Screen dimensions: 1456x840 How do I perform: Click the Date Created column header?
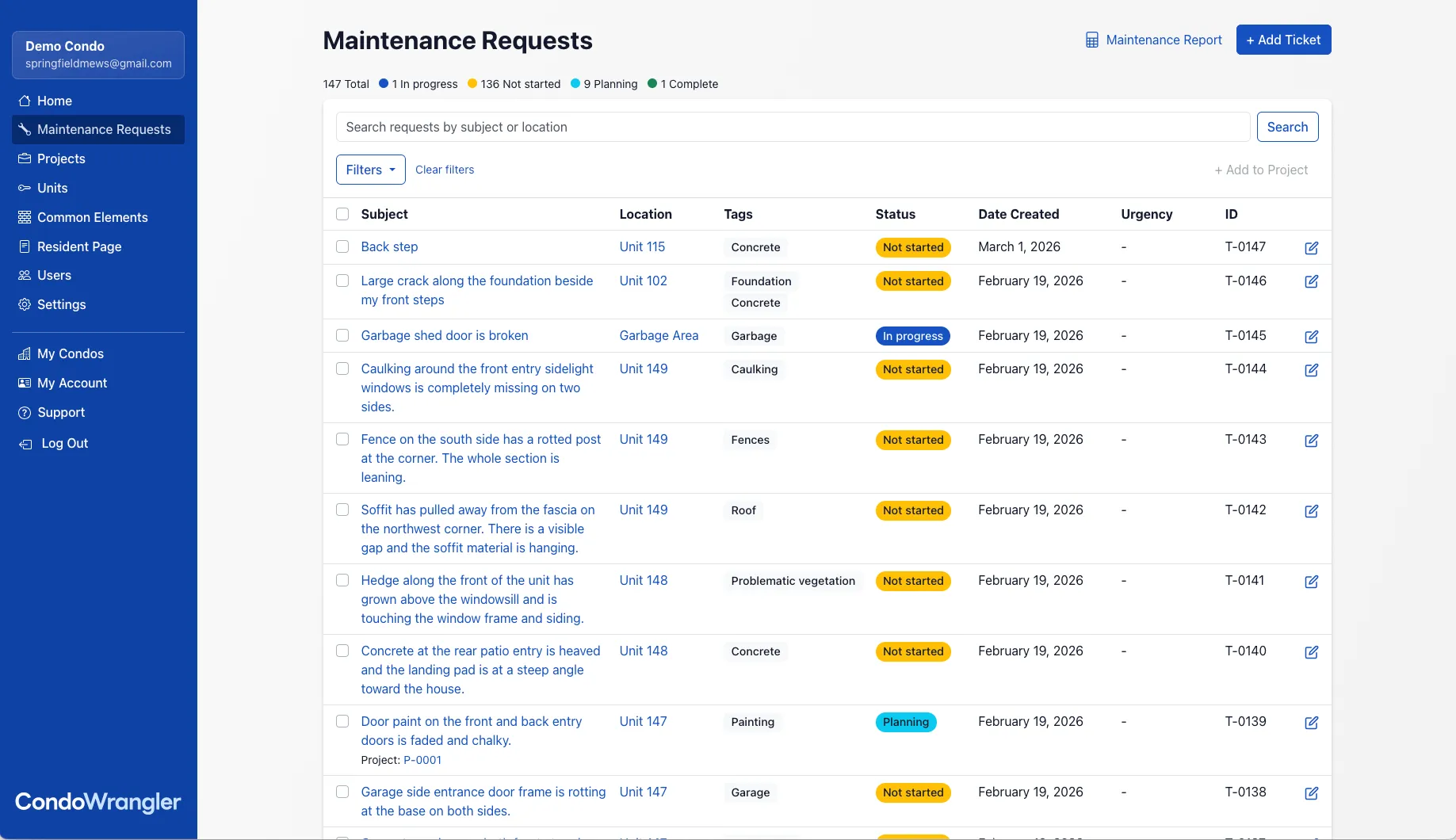click(x=1018, y=214)
